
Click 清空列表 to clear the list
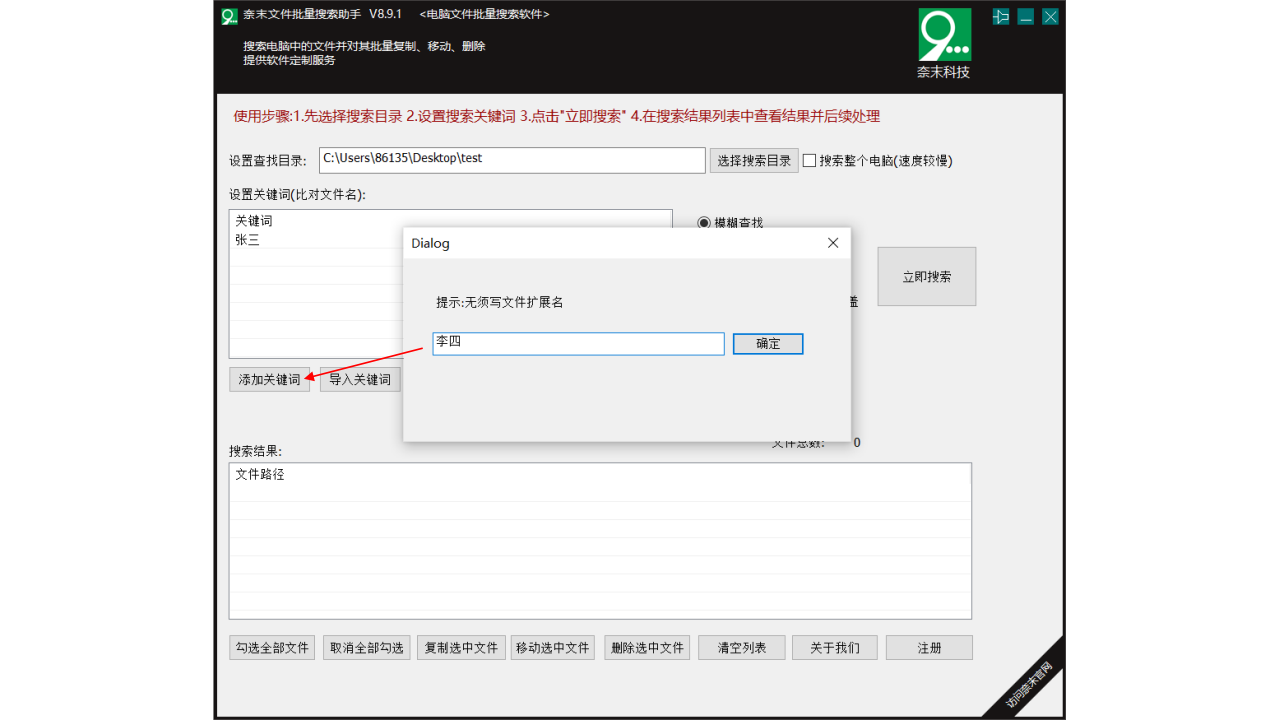tap(741, 647)
